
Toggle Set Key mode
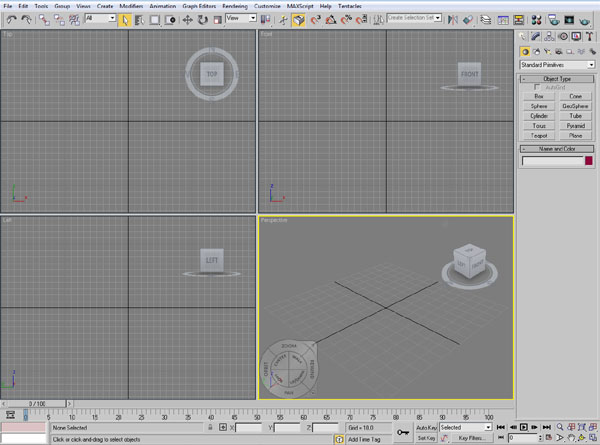[426, 438]
